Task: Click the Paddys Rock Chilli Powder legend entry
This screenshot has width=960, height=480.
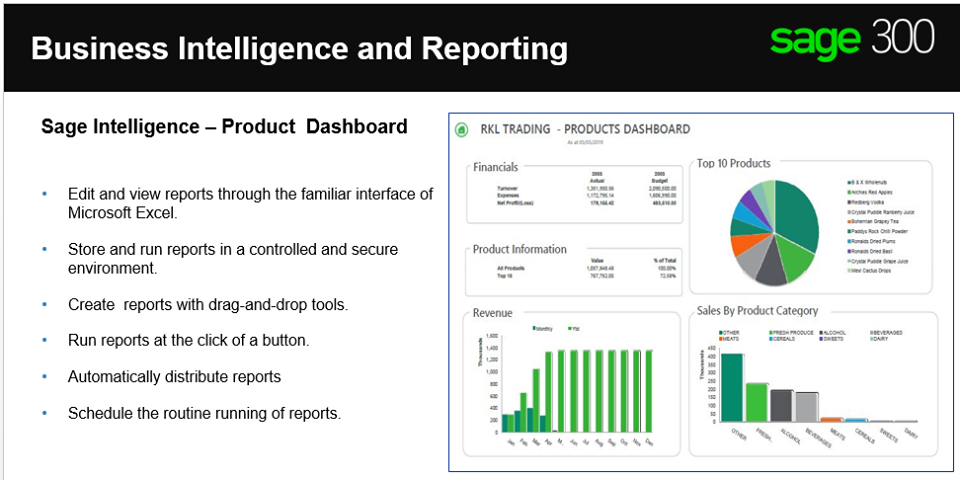Action: point(877,231)
